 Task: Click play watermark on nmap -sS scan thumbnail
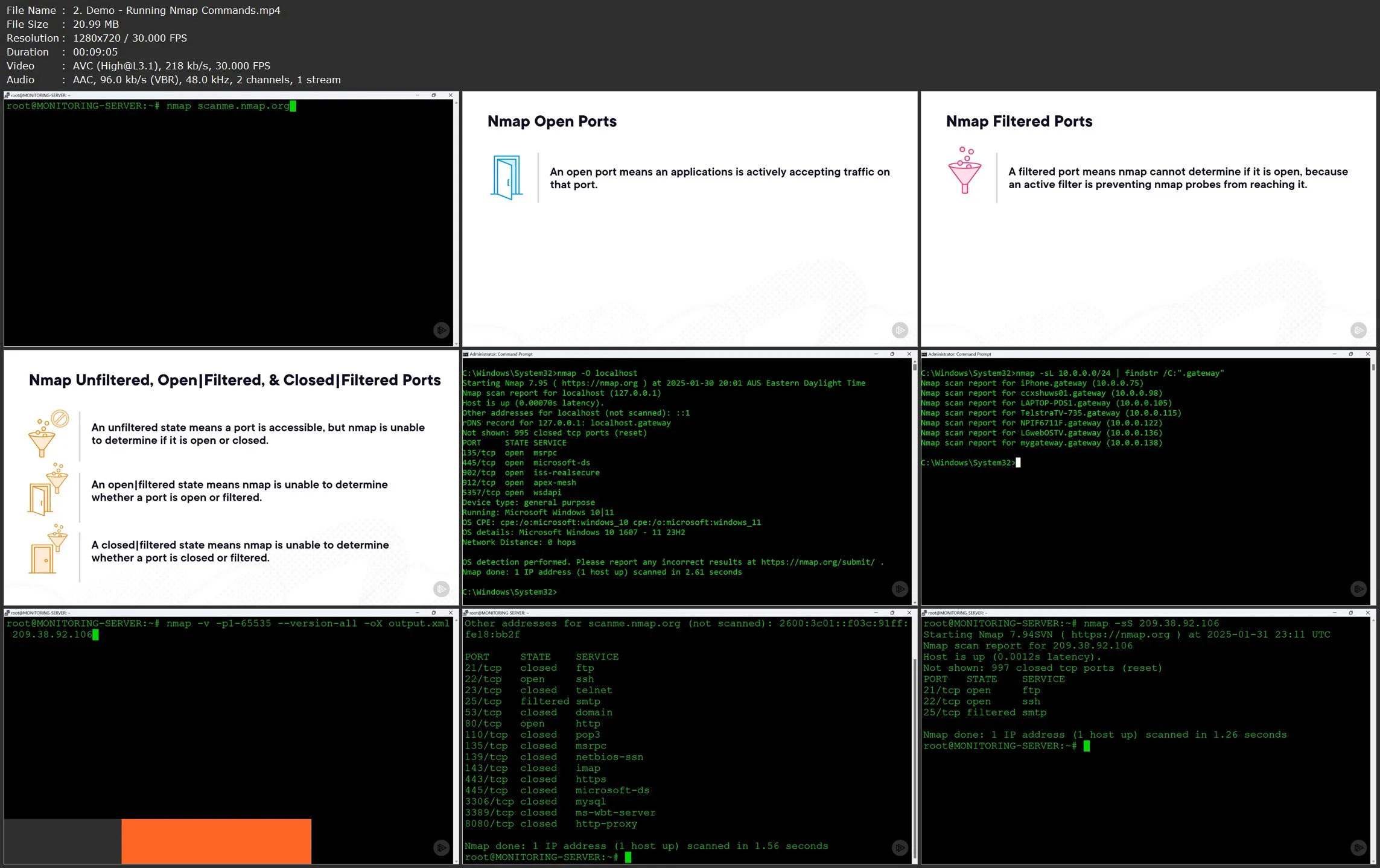point(1358,847)
